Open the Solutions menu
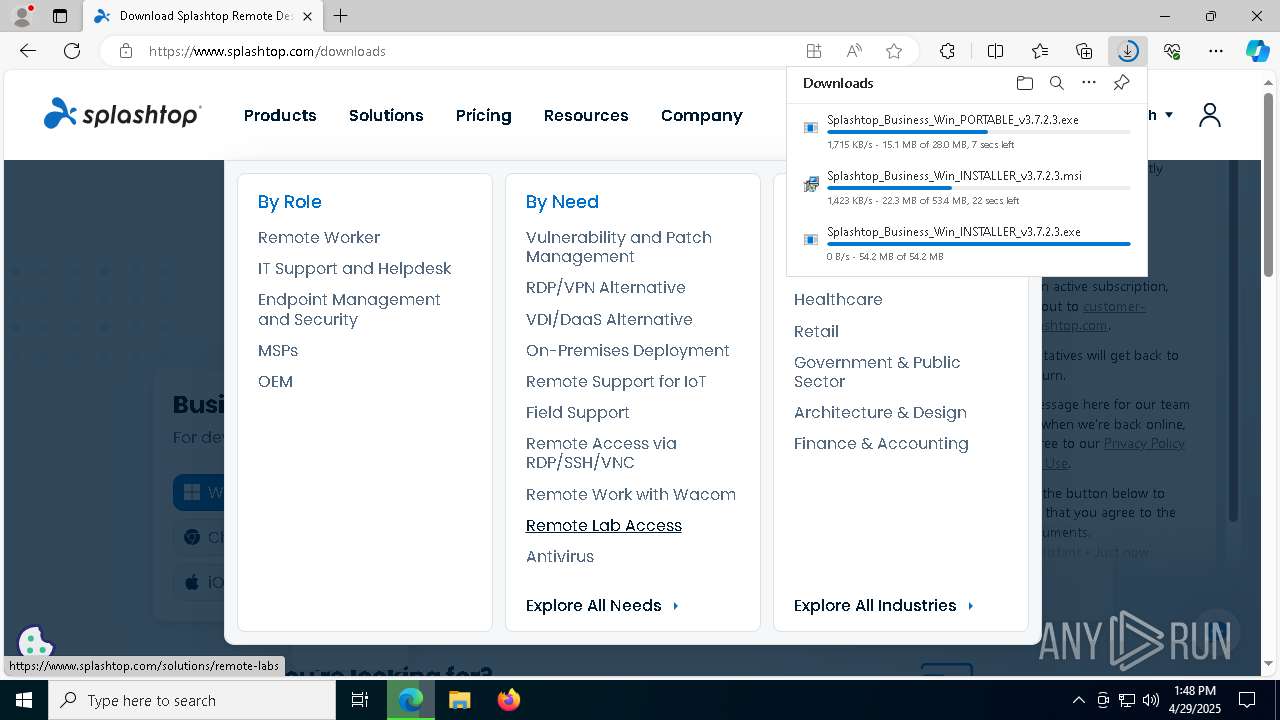The image size is (1280, 720). point(386,115)
